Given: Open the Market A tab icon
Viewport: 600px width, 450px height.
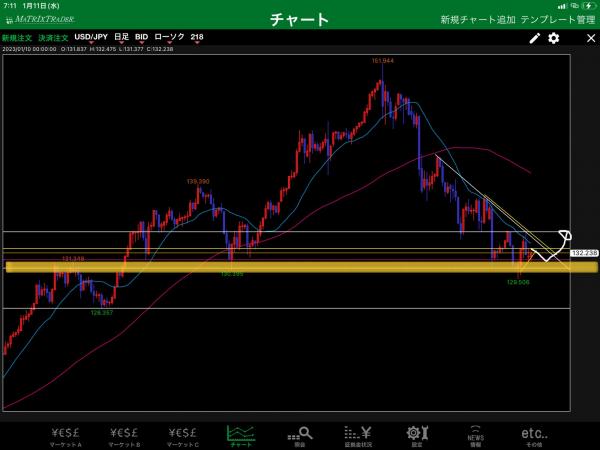Looking at the screenshot, I should click(x=65, y=436).
